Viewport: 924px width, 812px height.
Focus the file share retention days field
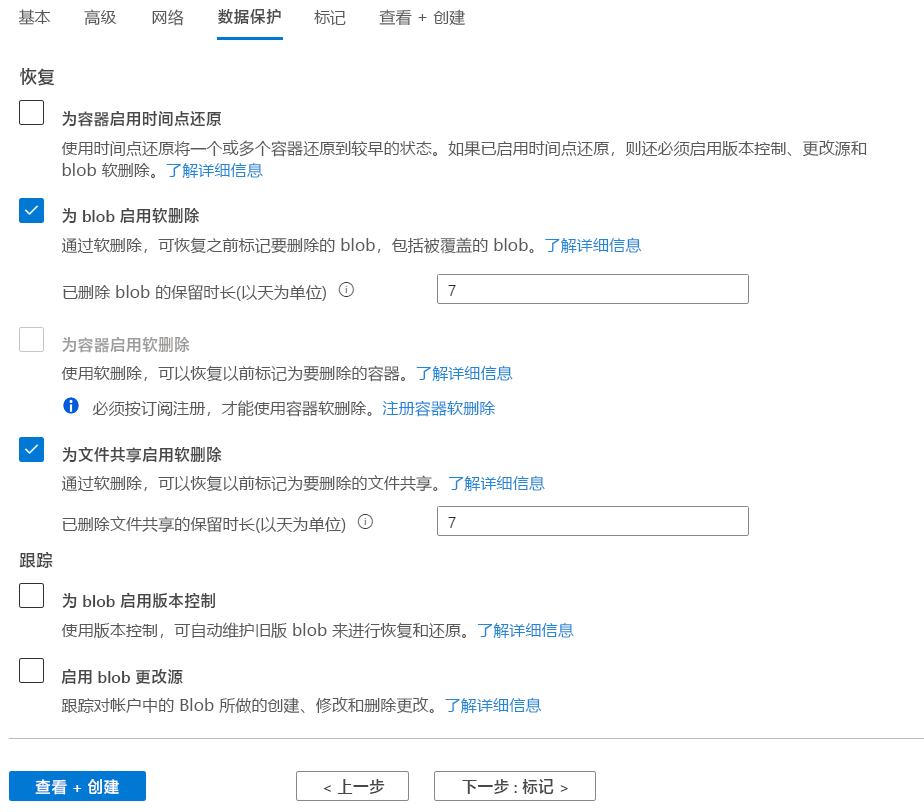click(593, 521)
